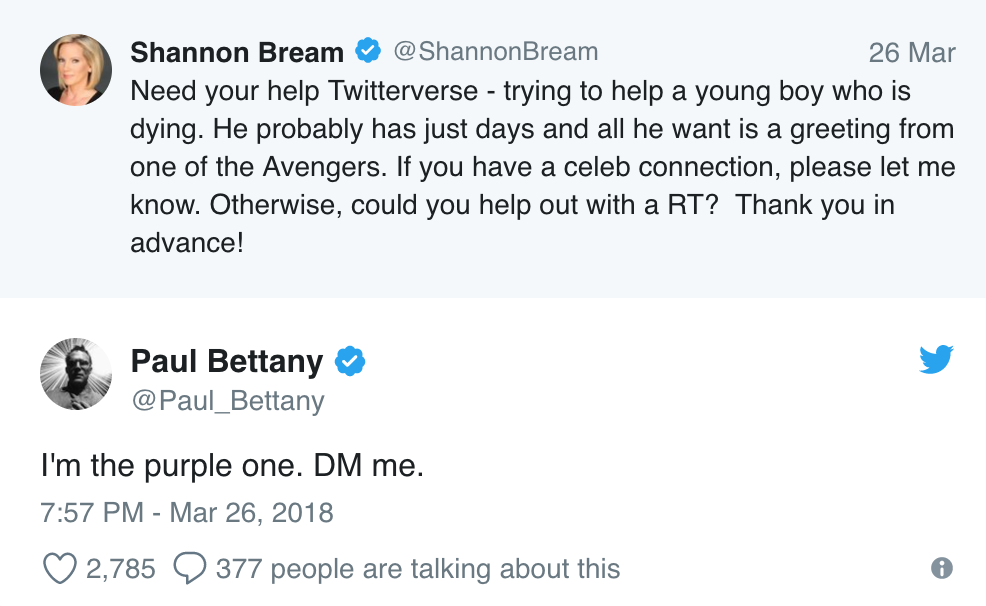This screenshot has width=986, height=606.
Task: Click the 2,785 likes count
Action: pos(120,569)
